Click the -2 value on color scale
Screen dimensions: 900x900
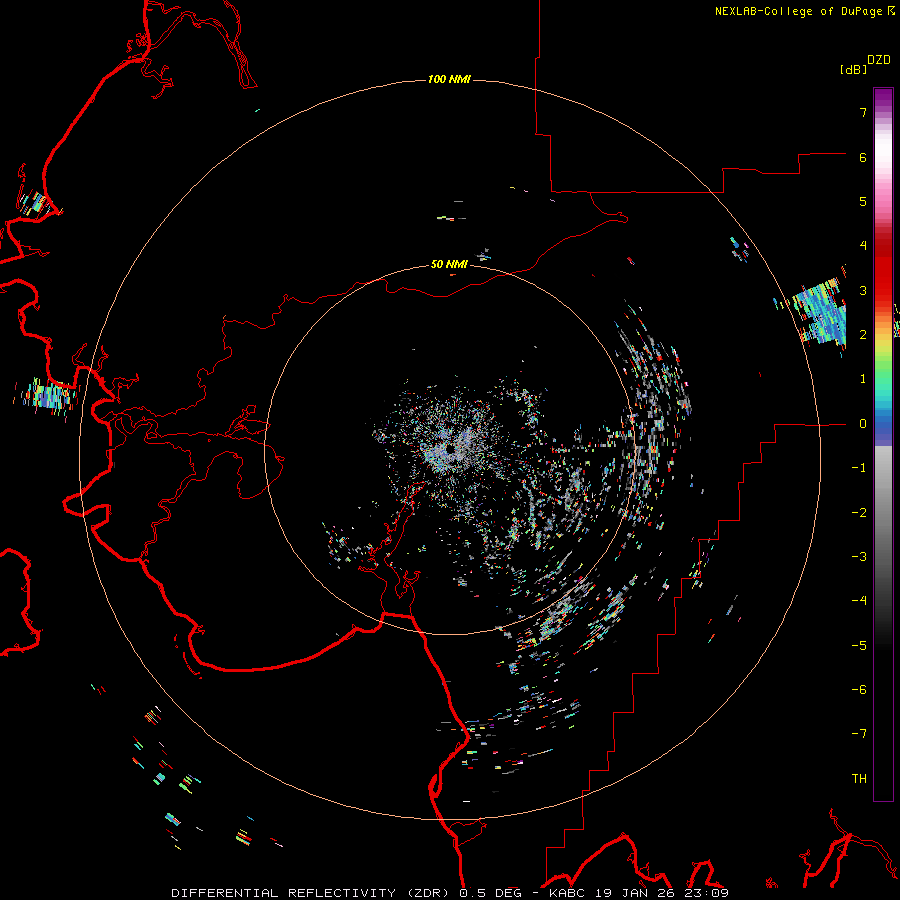(859, 513)
